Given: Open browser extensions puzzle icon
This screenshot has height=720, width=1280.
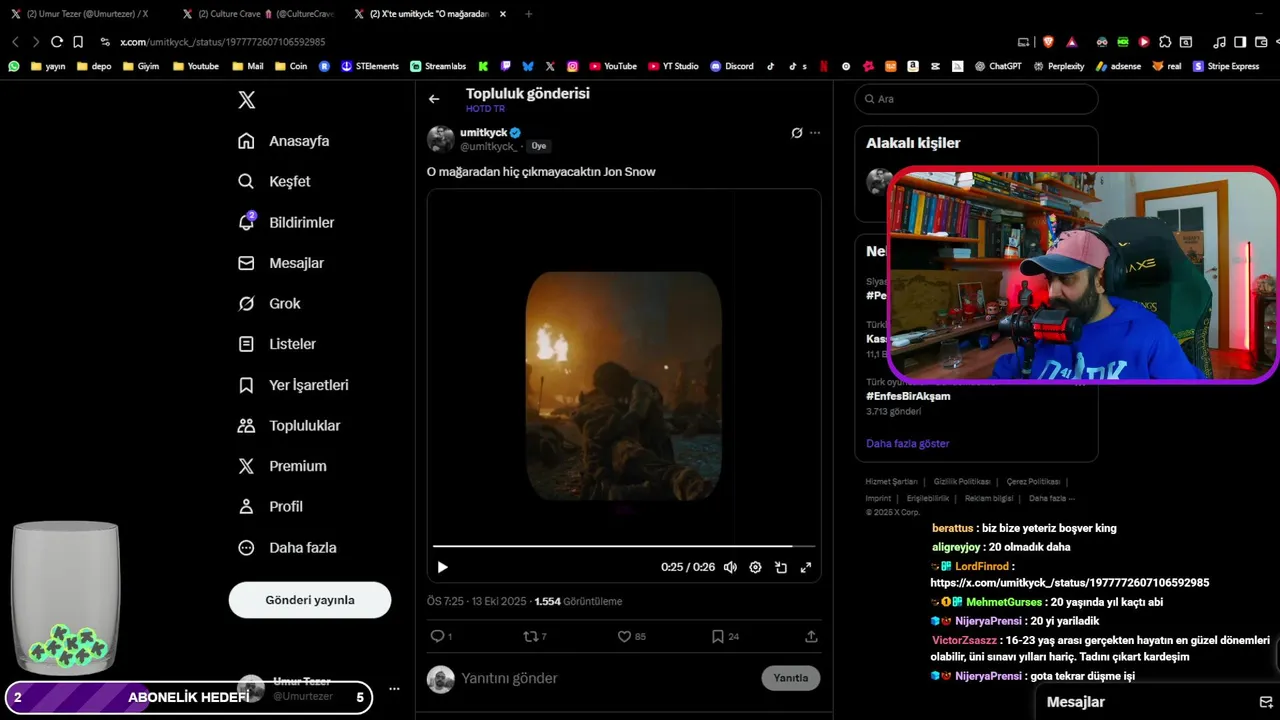Looking at the screenshot, I should [x=1165, y=42].
